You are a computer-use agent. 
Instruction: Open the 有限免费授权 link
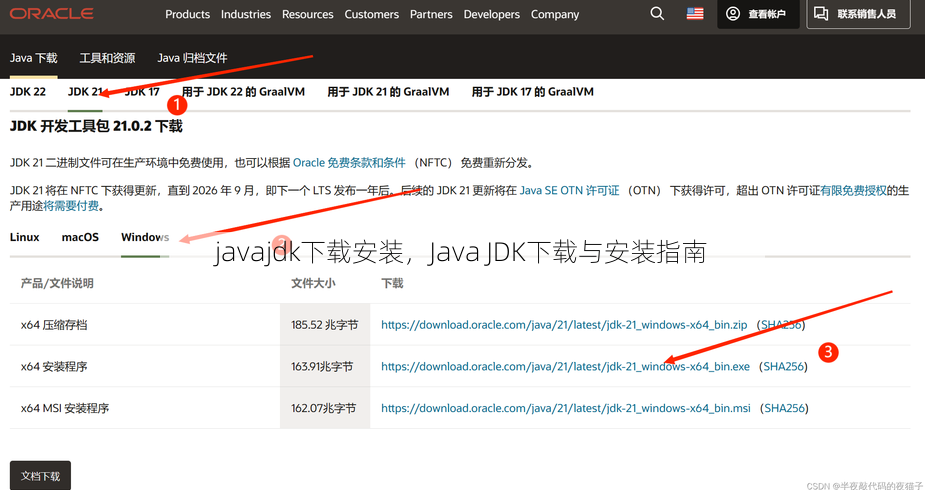click(854, 190)
